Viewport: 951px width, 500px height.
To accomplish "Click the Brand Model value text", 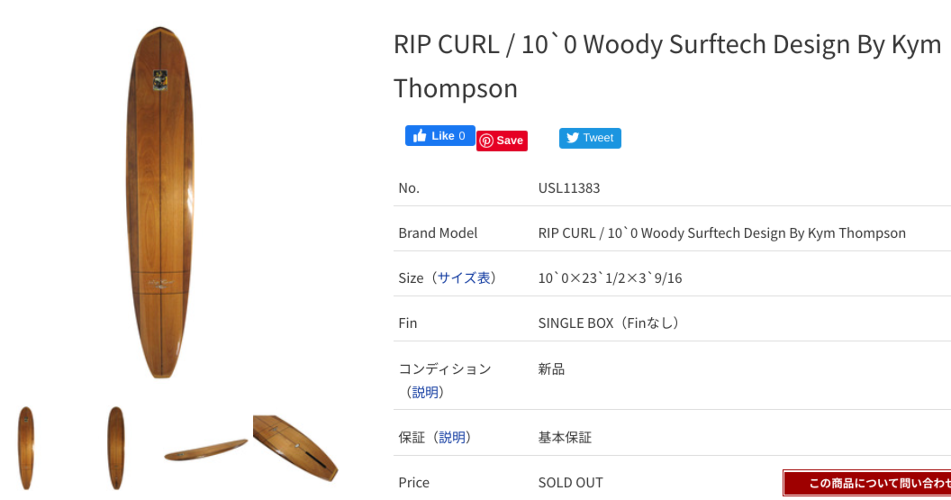I will pyautogui.click(x=721, y=233).
